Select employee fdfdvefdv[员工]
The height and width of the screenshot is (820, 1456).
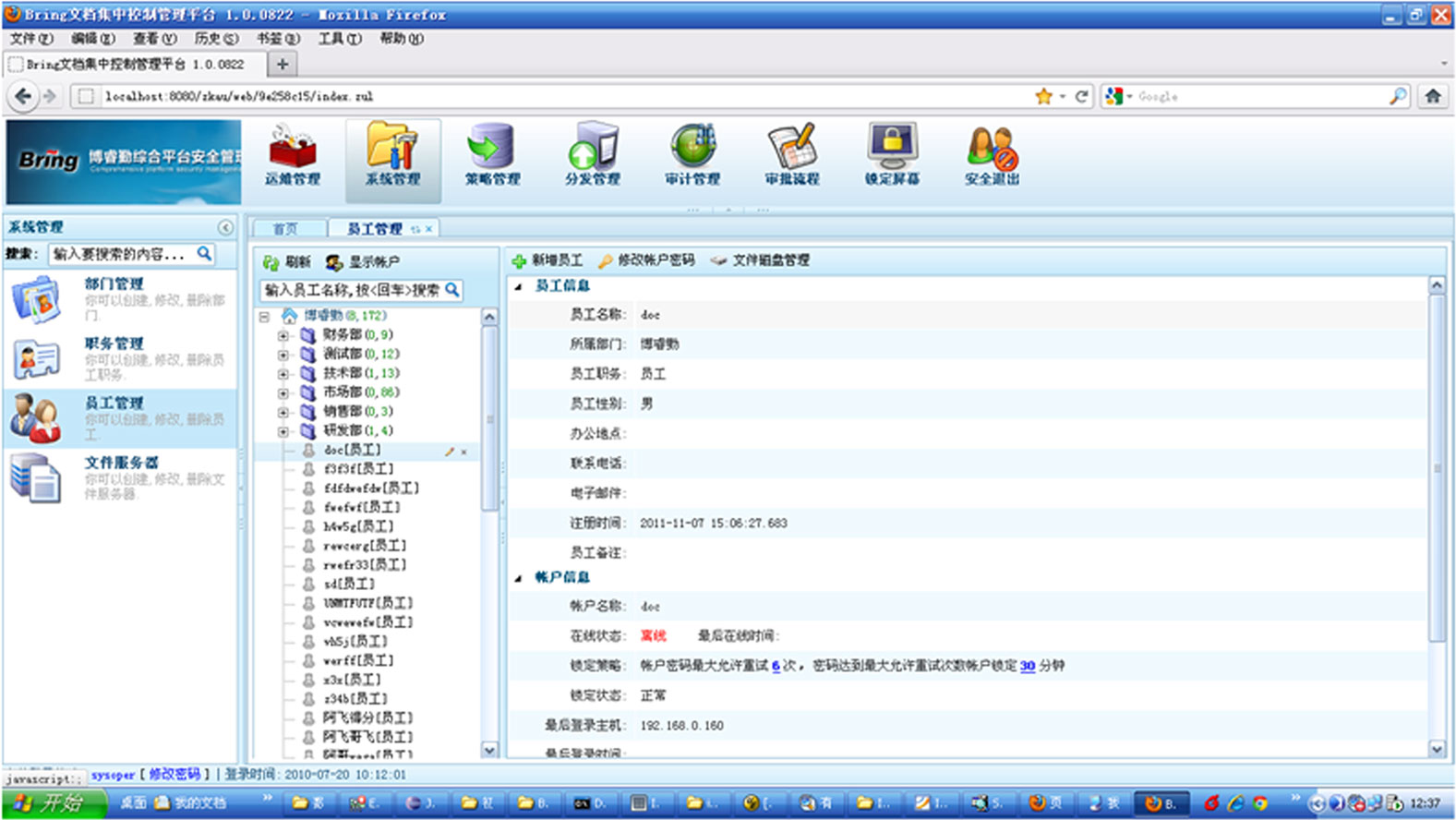point(371,488)
